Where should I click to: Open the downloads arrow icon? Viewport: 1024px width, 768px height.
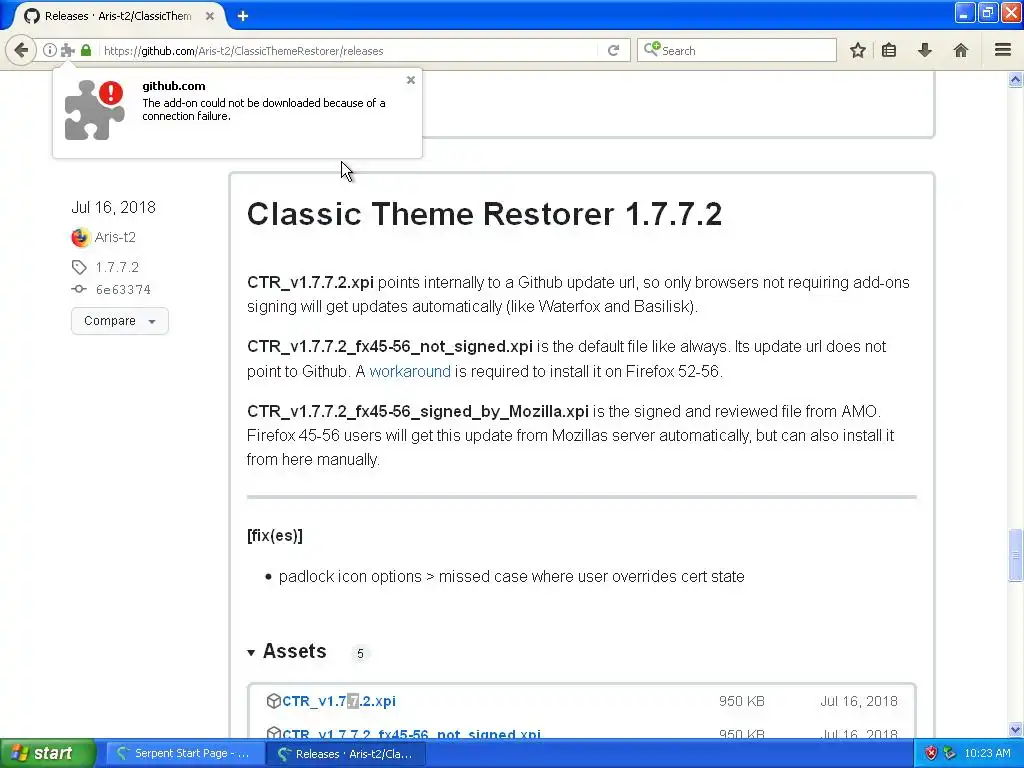point(925,50)
